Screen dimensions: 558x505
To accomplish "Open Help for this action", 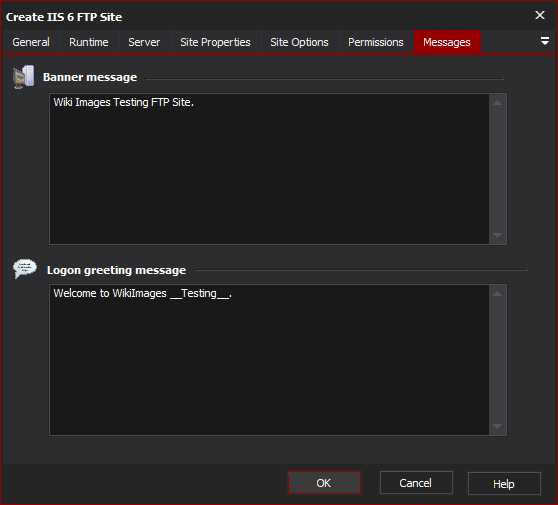I will point(504,484).
